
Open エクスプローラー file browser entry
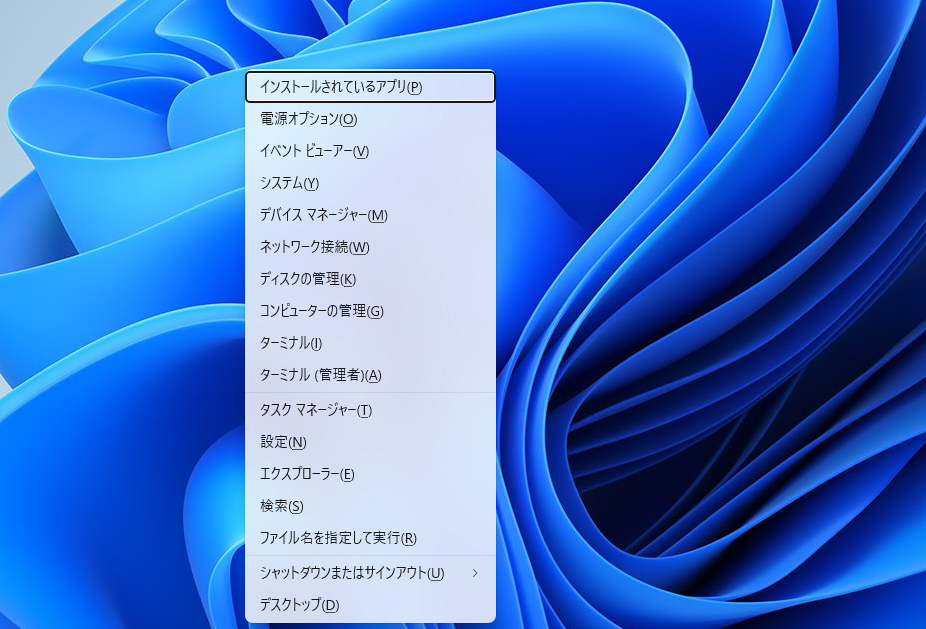(x=307, y=474)
